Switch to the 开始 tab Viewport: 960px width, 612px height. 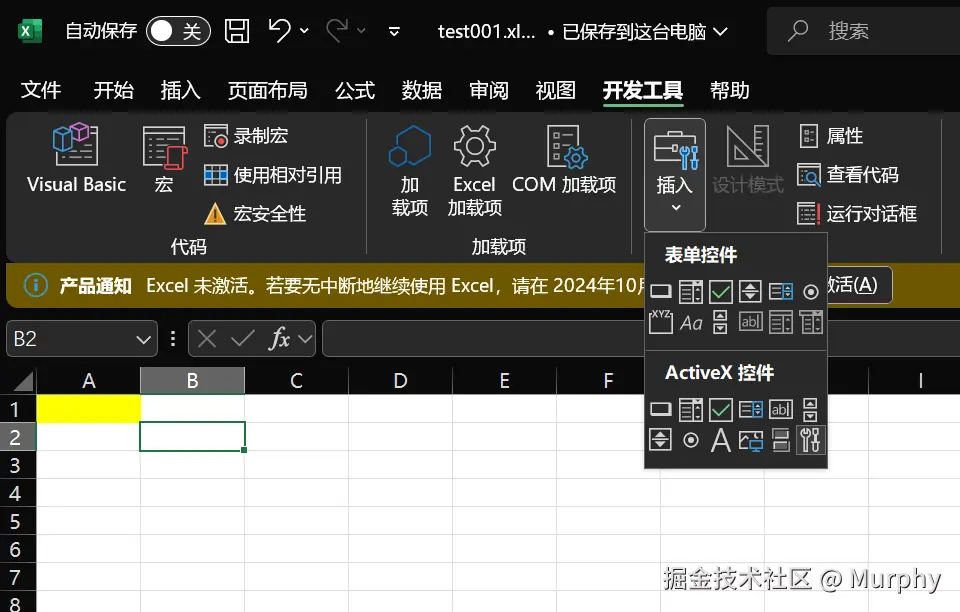click(x=113, y=90)
